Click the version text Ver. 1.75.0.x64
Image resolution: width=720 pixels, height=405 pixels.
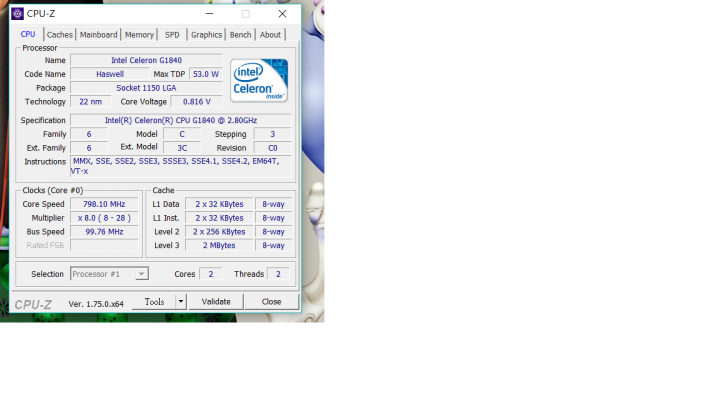[96, 304]
